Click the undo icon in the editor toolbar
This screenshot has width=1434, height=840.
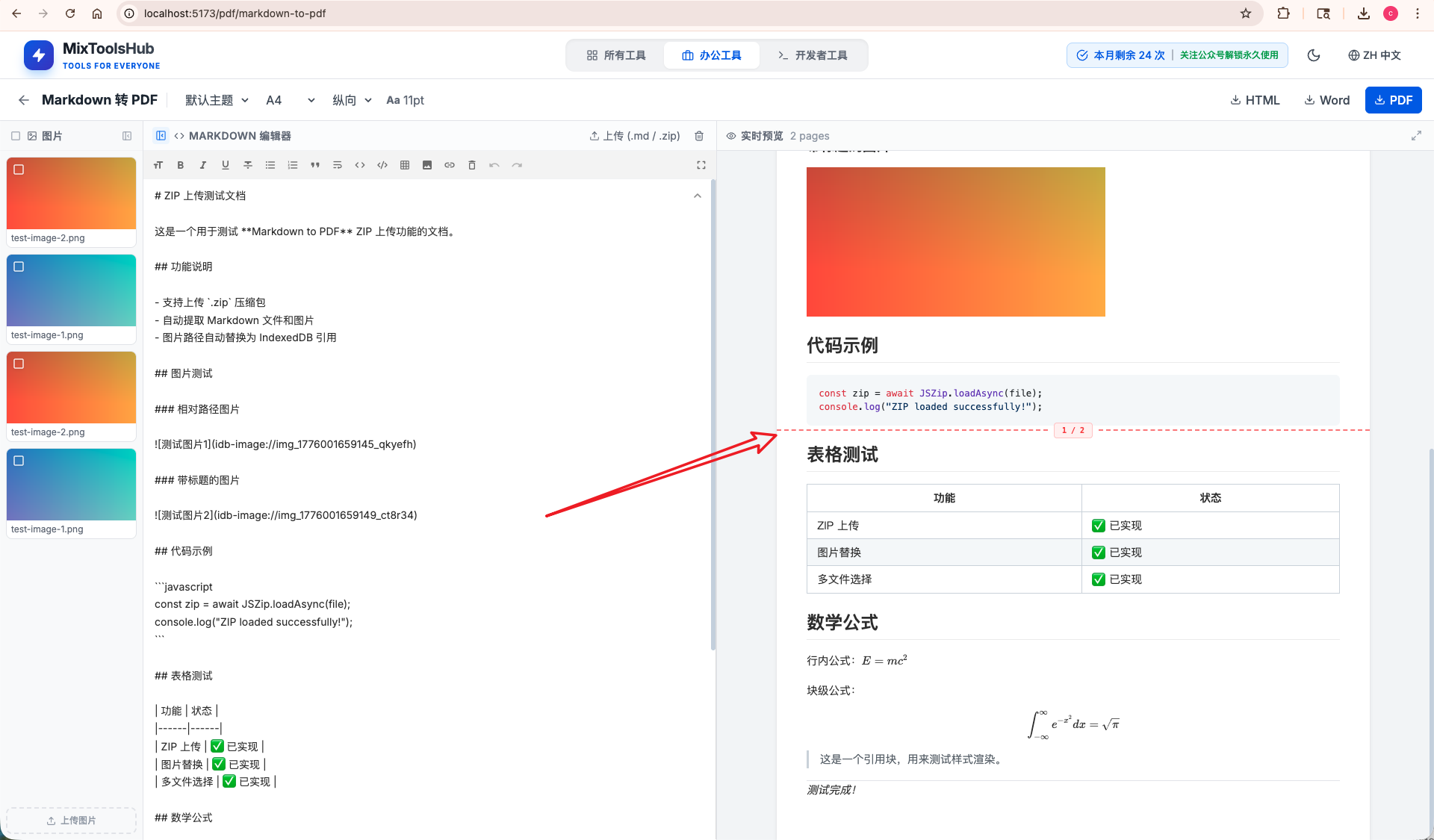pyautogui.click(x=494, y=165)
